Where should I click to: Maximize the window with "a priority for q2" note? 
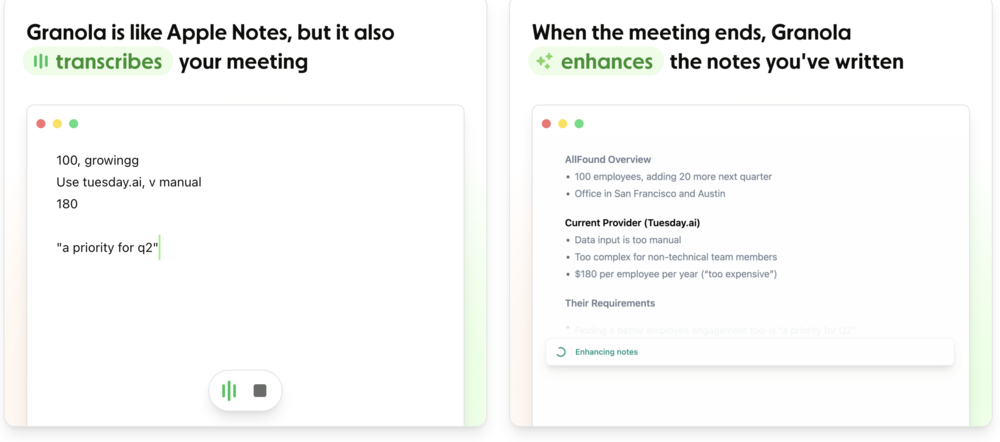tap(73, 124)
